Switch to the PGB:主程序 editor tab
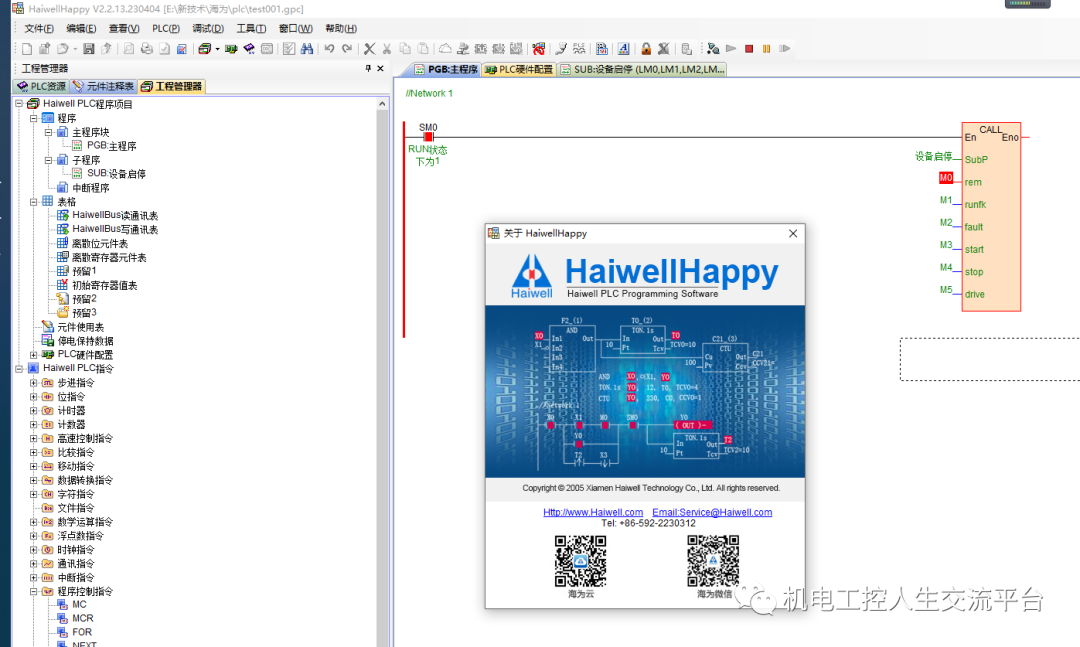1080x647 pixels. coord(446,70)
